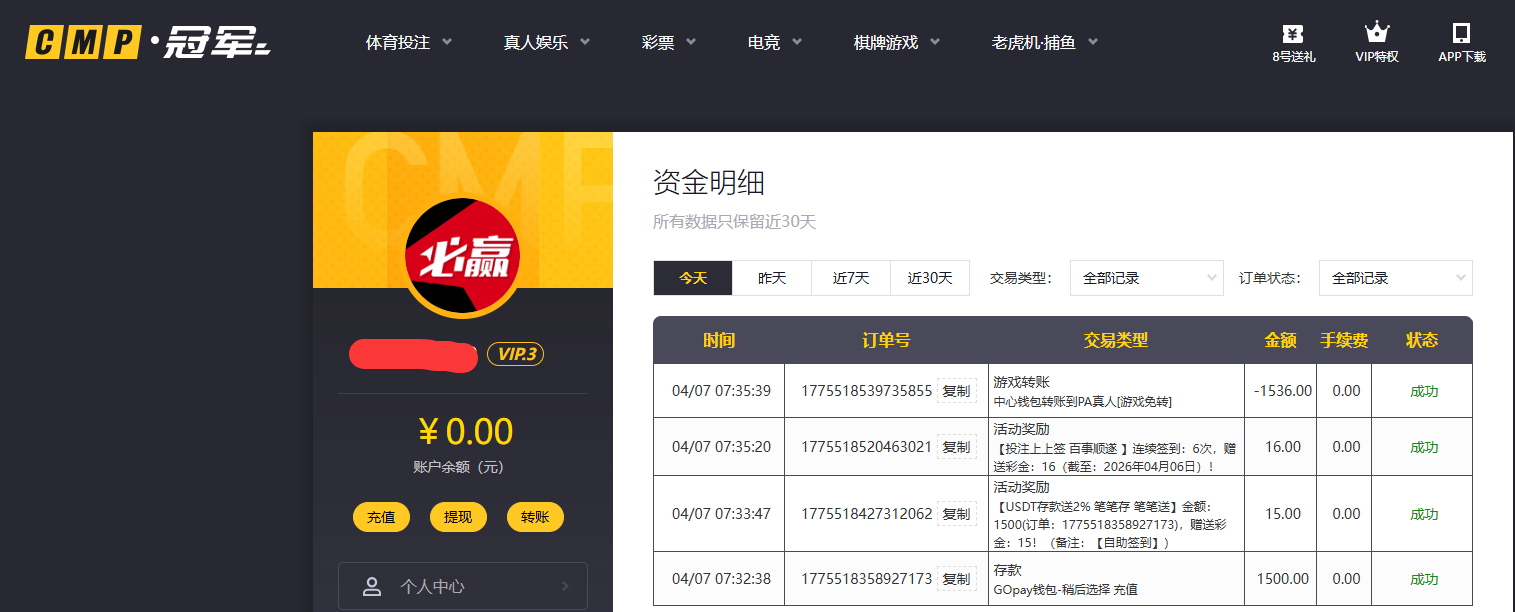Switch to the 近30天 records tab
This screenshot has height=612, width=1515.
(x=930, y=278)
